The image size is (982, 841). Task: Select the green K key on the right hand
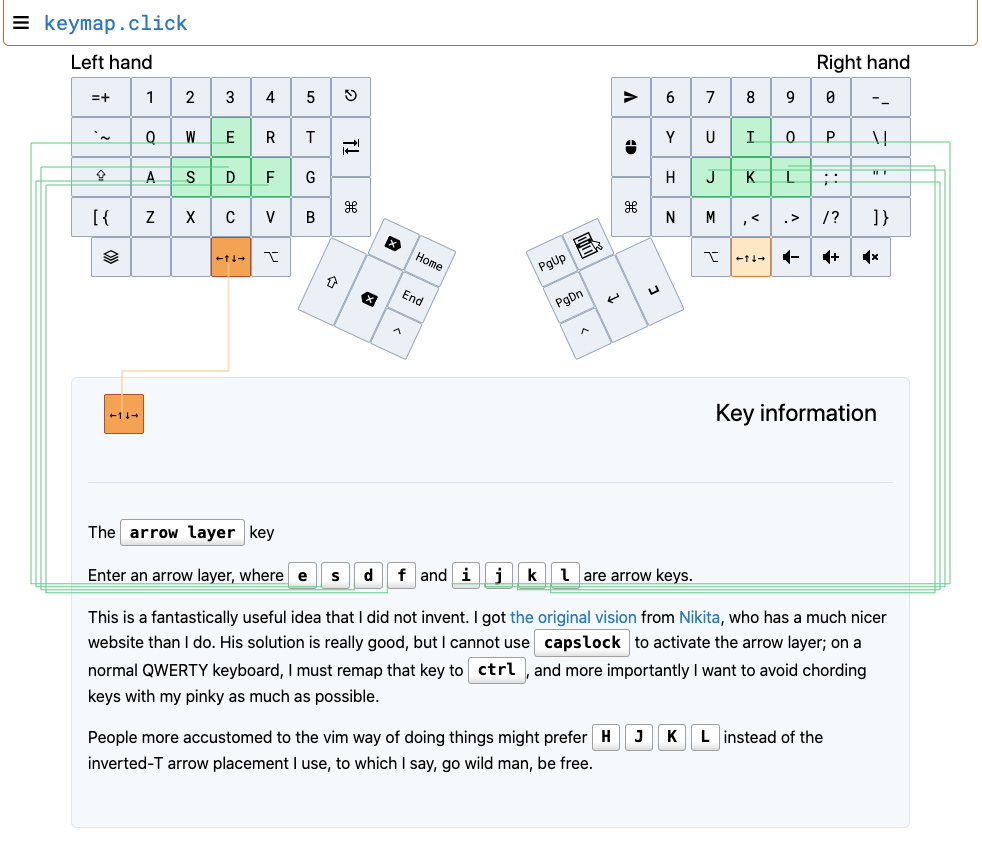click(x=751, y=177)
